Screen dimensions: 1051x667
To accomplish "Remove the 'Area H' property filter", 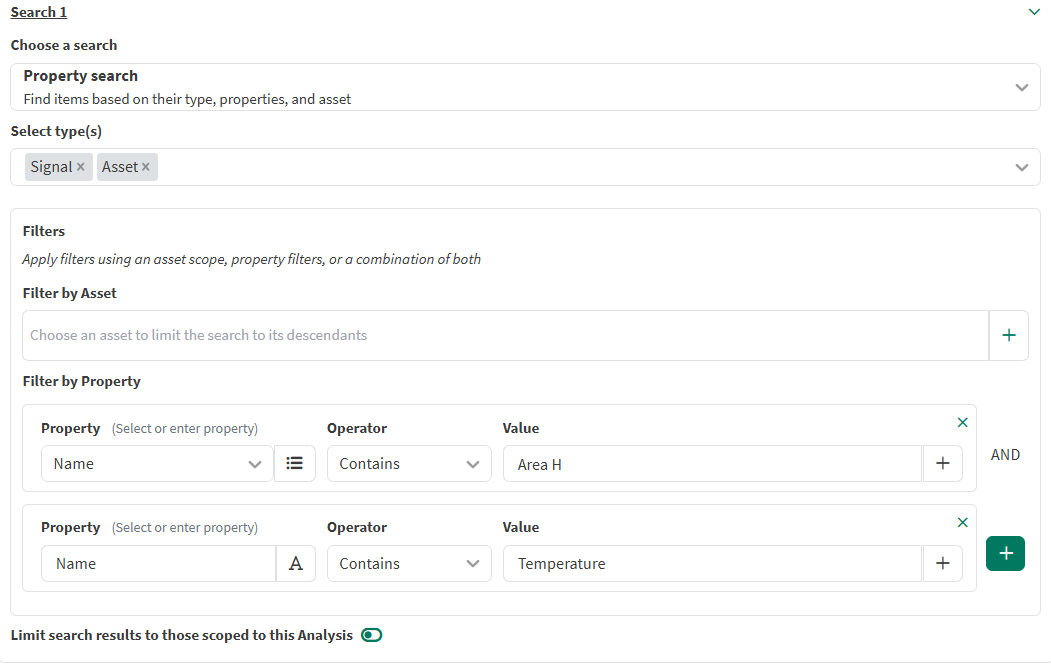I will click(x=963, y=423).
